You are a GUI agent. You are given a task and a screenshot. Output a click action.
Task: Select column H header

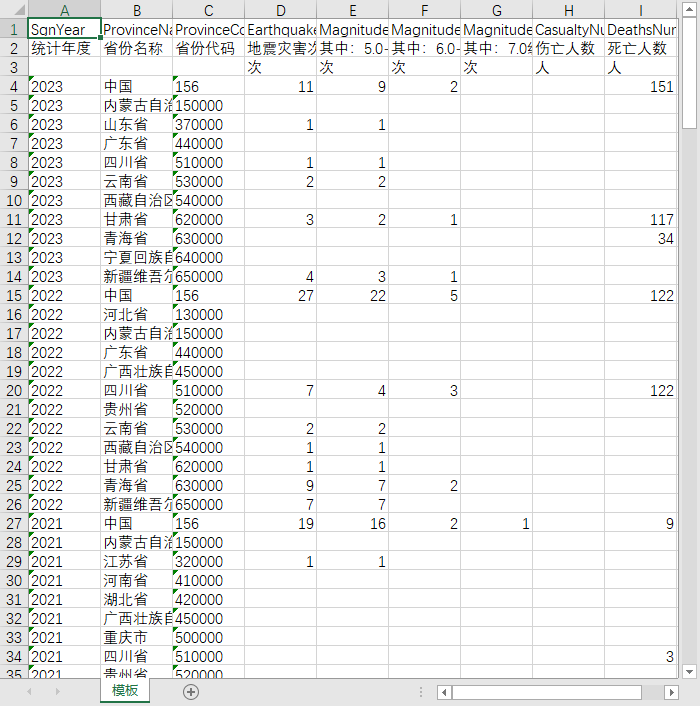click(x=569, y=10)
